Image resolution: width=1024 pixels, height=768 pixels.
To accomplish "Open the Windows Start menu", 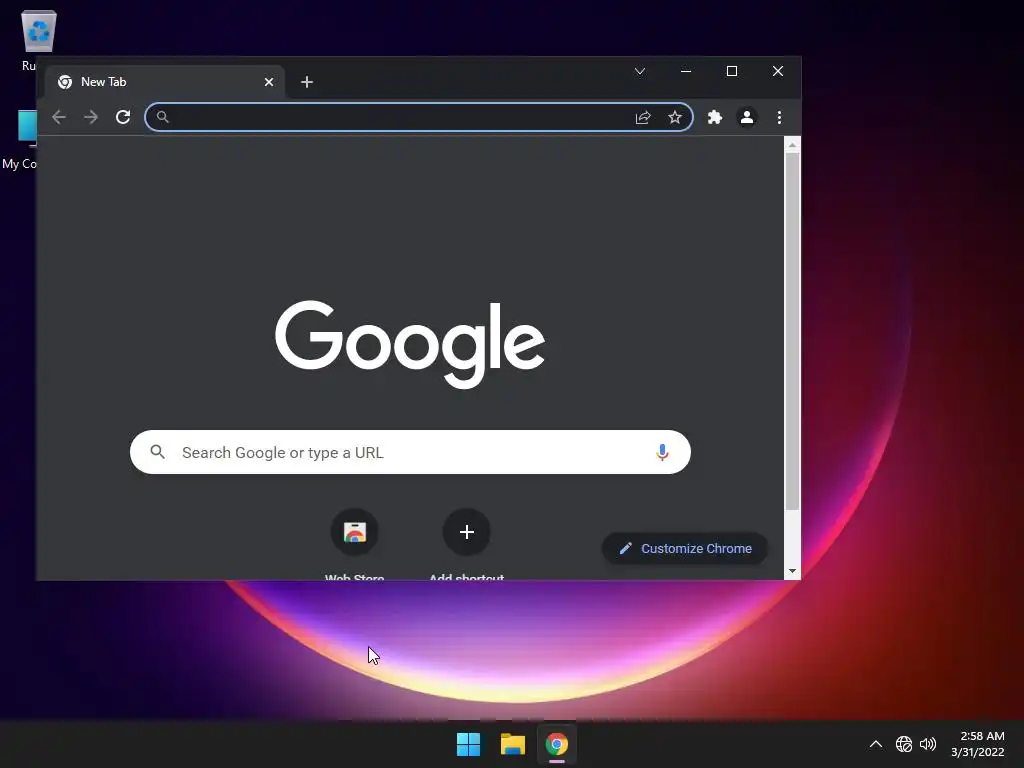I will pos(468,744).
